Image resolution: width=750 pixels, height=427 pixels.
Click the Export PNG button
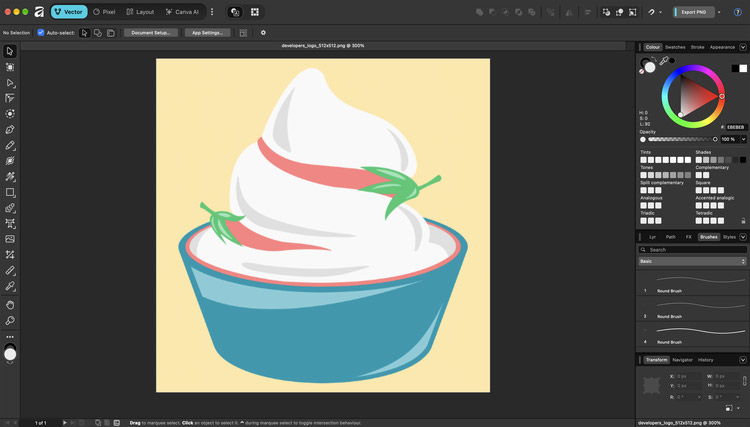pyautogui.click(x=694, y=12)
